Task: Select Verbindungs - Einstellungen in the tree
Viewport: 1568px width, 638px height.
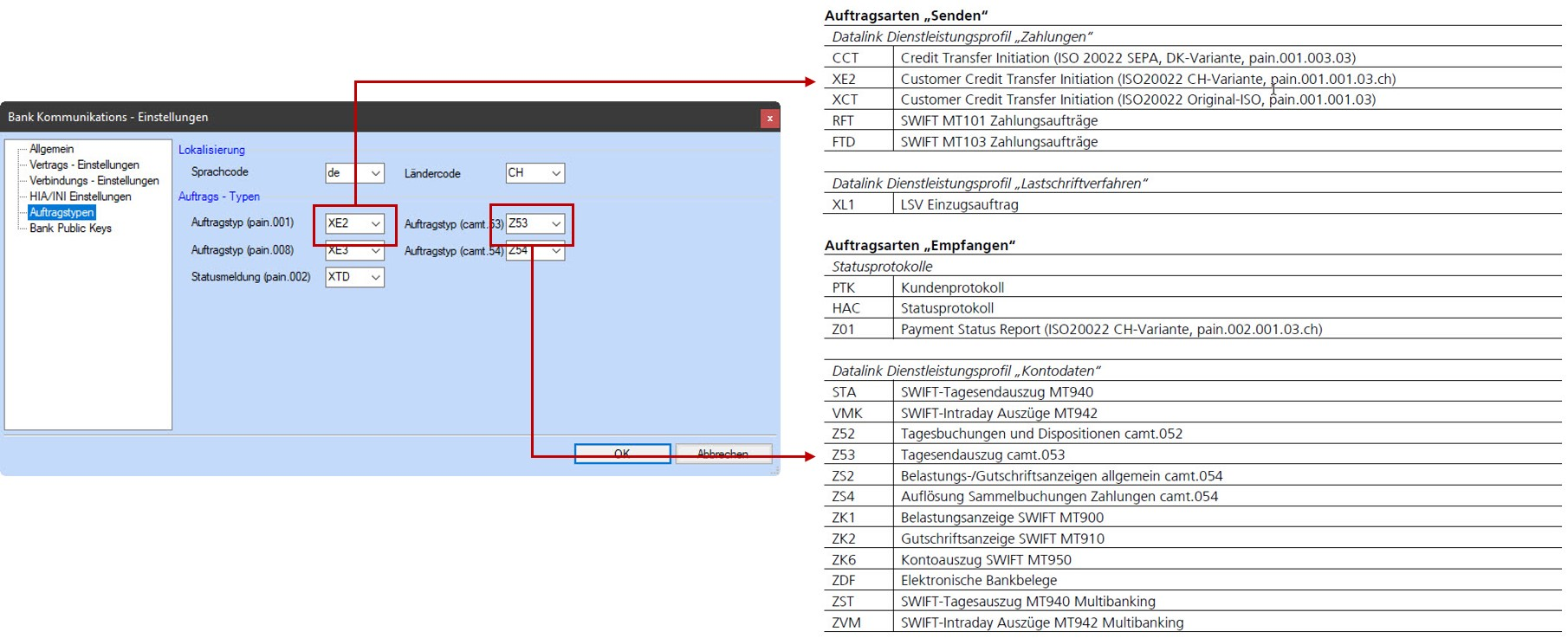Action: (x=94, y=180)
